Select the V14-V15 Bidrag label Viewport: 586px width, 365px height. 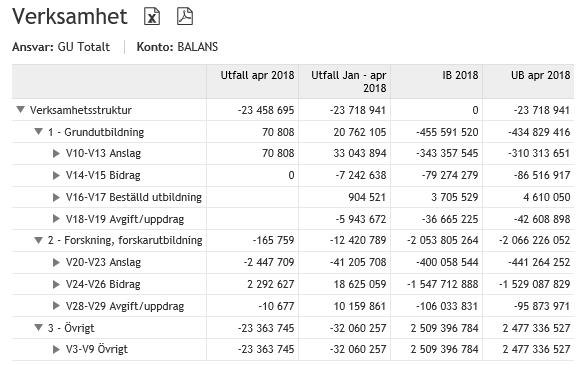pos(103,175)
